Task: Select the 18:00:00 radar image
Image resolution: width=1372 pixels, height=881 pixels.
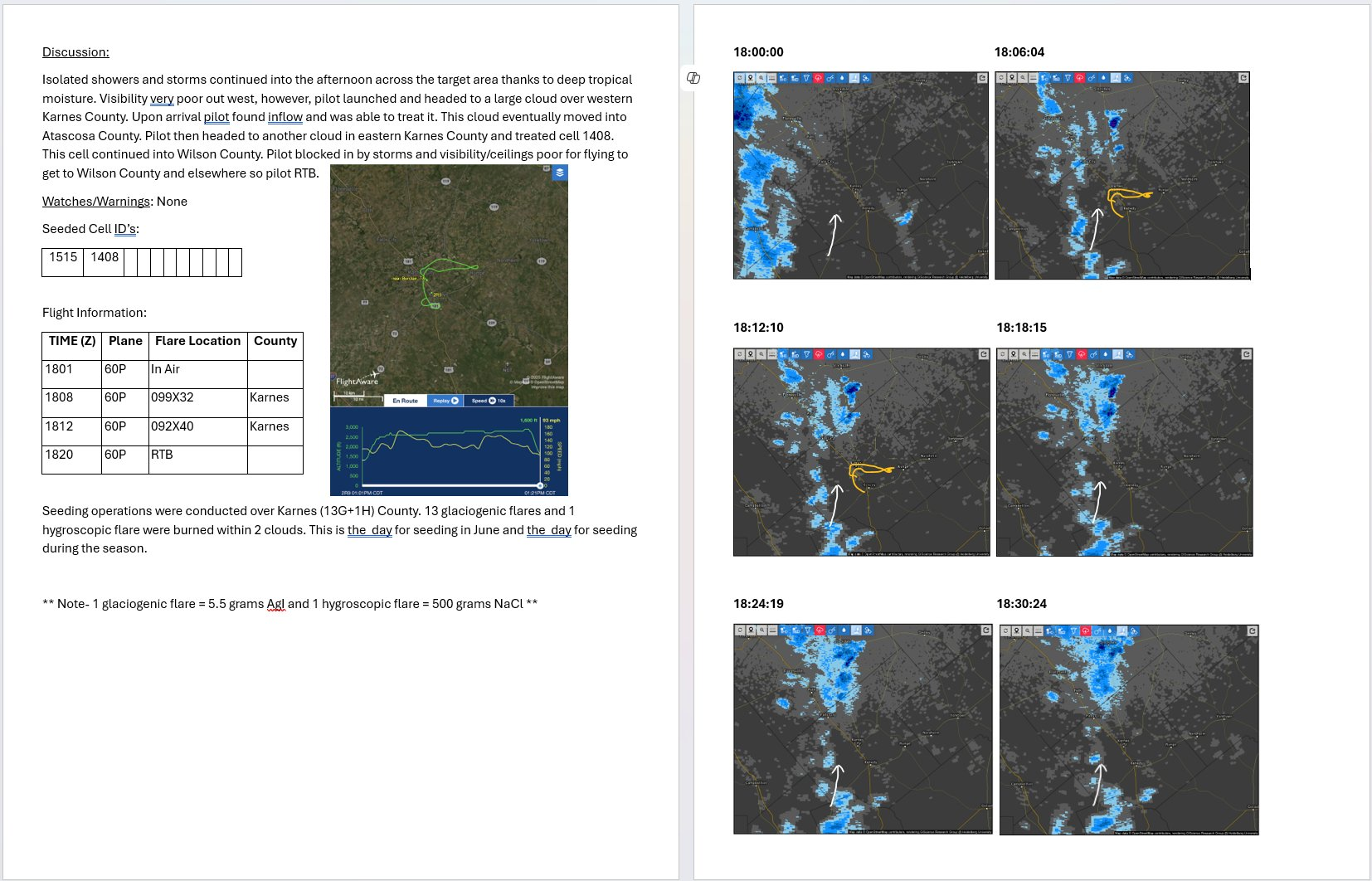Action: pyautogui.click(x=861, y=175)
